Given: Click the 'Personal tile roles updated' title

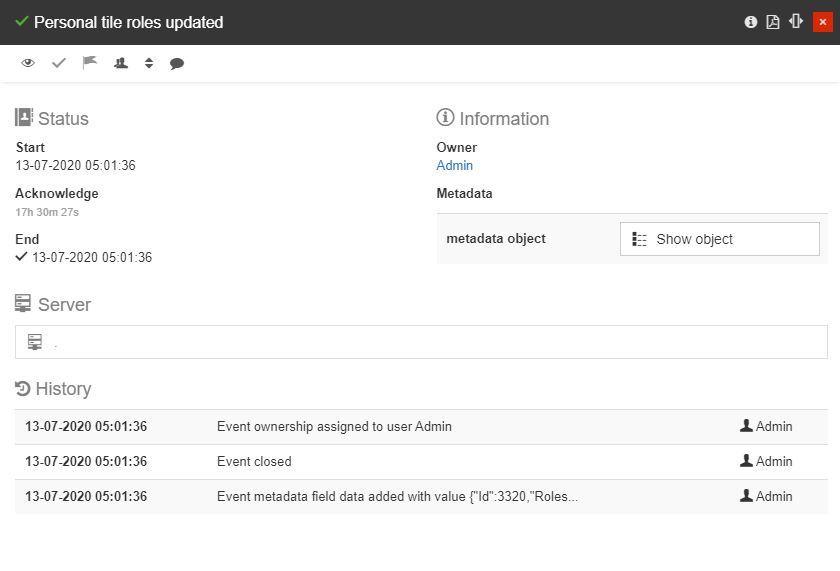Looking at the screenshot, I should coord(129,22).
